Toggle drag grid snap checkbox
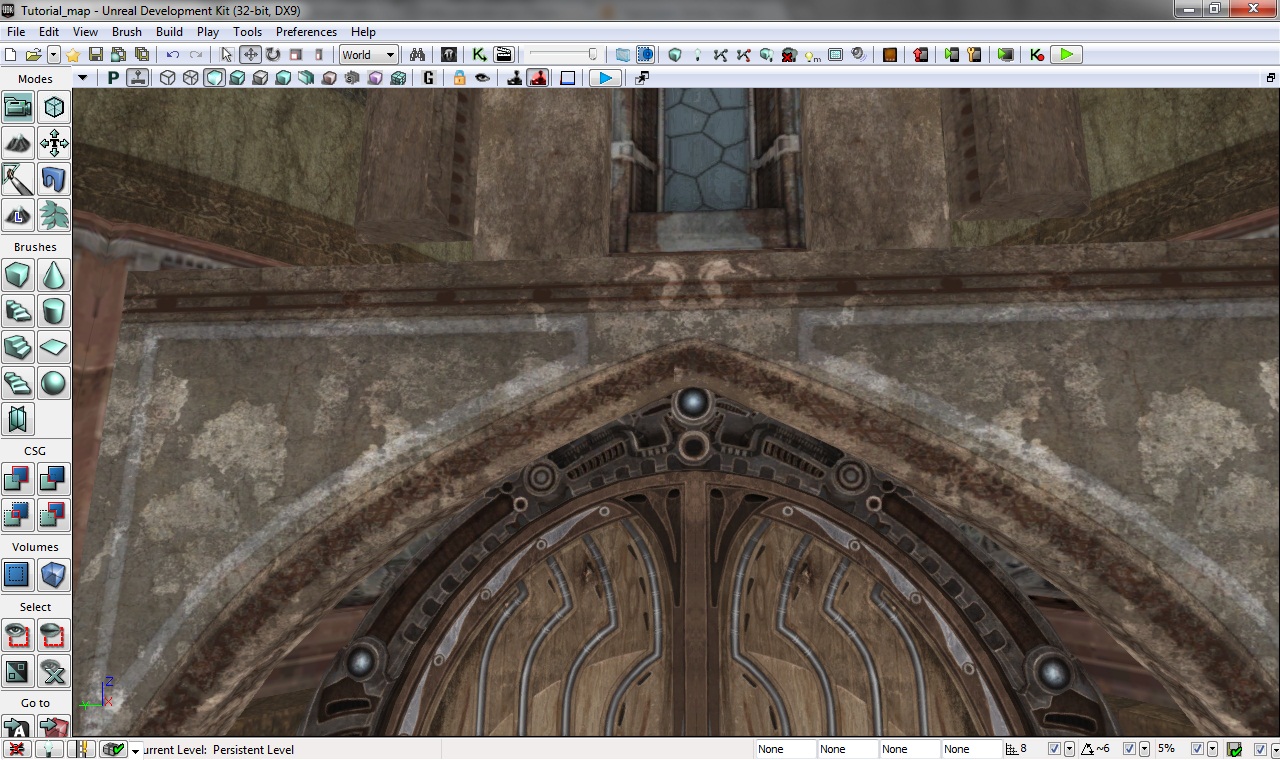 (1054, 749)
